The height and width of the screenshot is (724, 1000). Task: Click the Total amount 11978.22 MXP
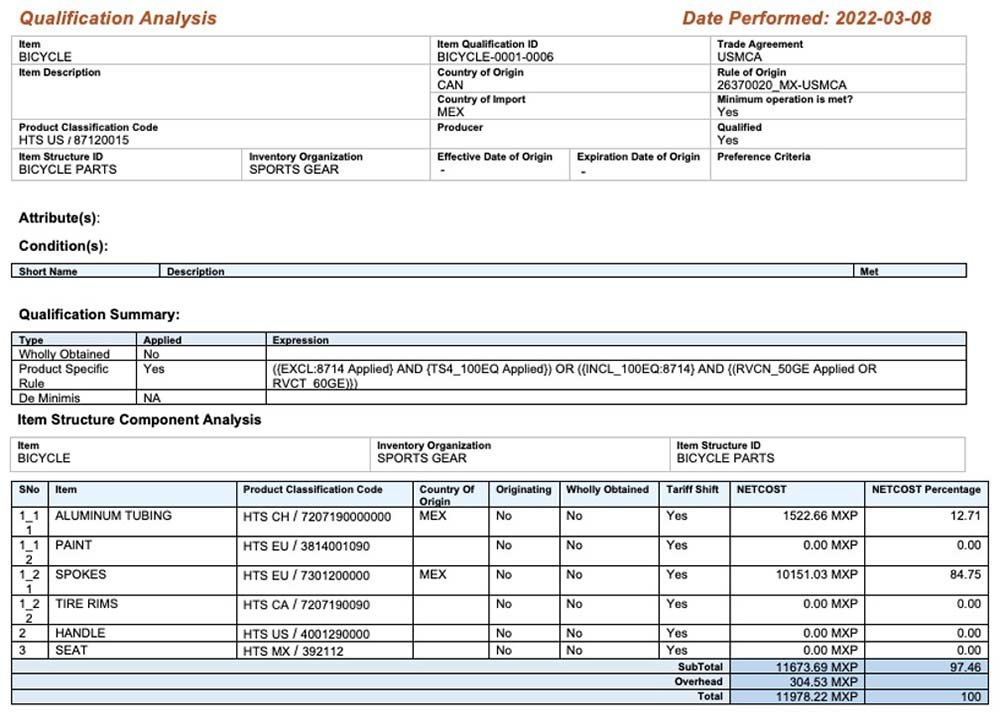pyautogui.click(x=819, y=697)
